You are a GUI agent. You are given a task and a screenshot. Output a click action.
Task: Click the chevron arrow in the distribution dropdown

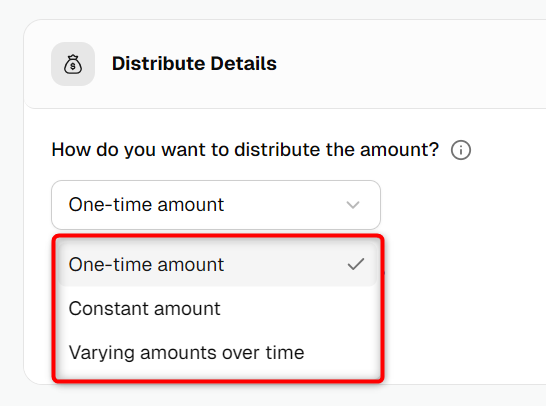pos(353,205)
